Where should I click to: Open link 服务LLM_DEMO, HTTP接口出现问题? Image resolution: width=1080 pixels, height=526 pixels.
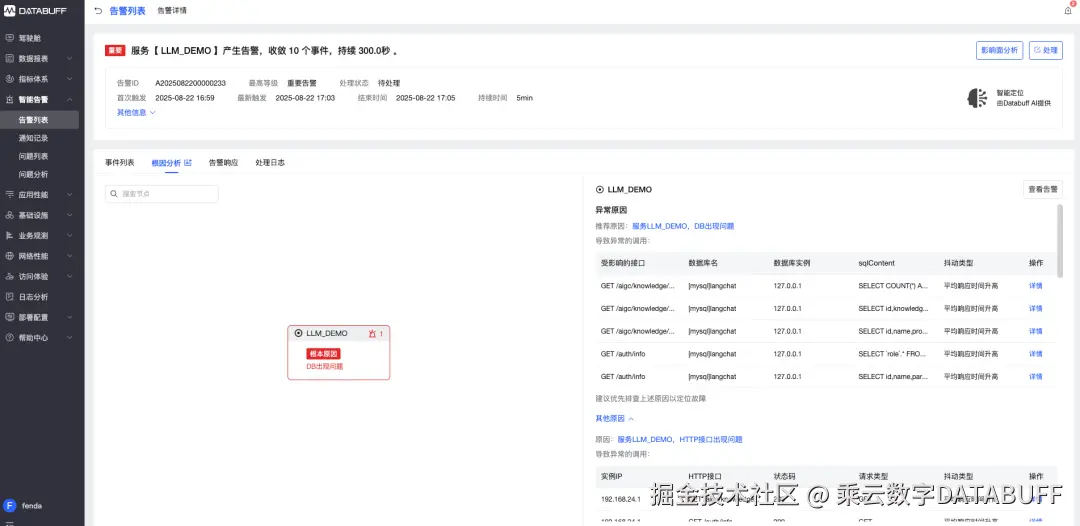click(x=680, y=439)
